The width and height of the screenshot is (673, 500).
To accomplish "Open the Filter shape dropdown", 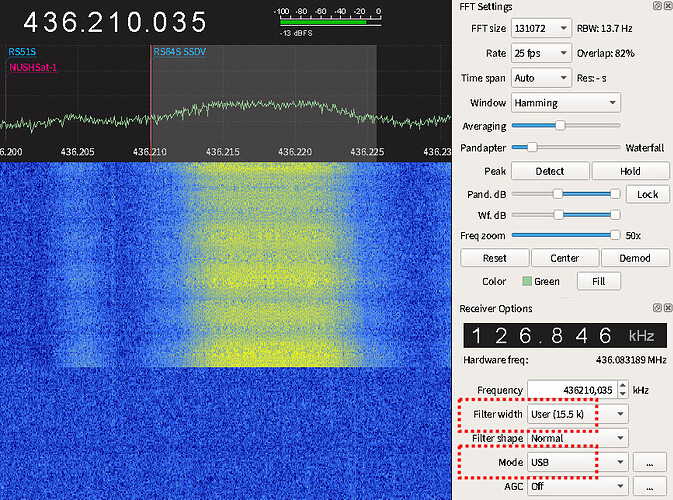I will click(578, 438).
